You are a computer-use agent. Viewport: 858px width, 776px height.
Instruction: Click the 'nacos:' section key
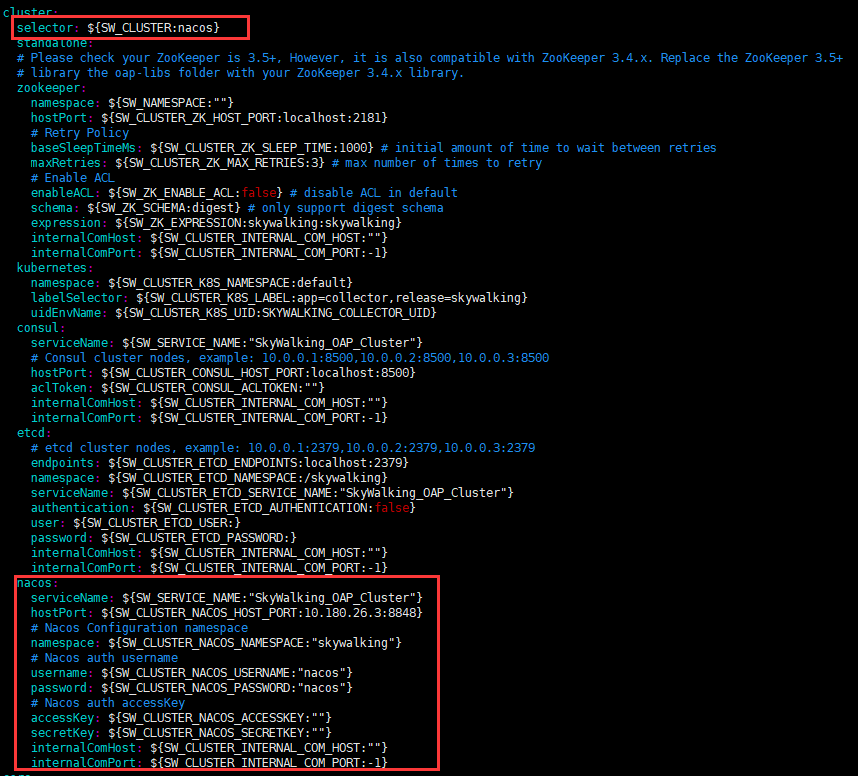pyautogui.click(x=37, y=583)
